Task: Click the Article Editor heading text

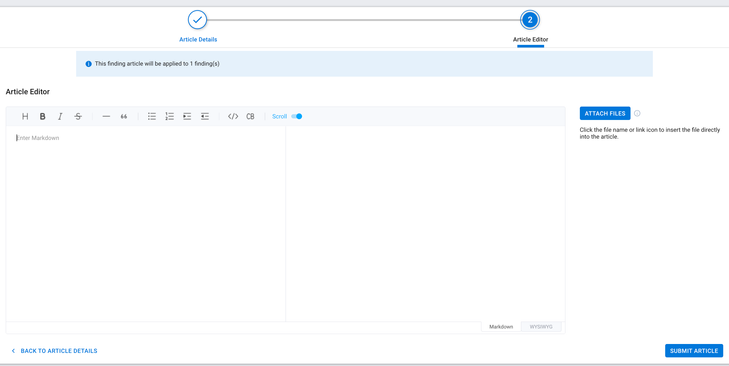Action: click(x=28, y=92)
